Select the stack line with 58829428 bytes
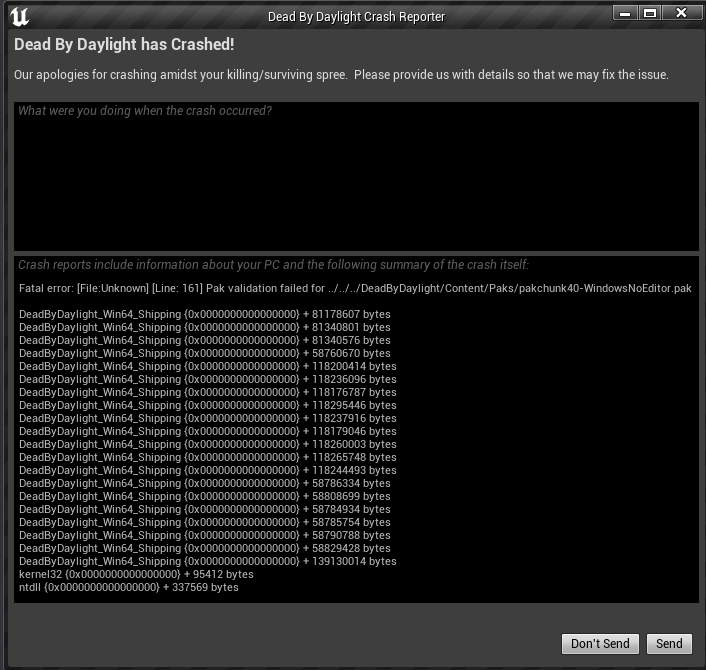The width and height of the screenshot is (706, 670). click(205, 548)
